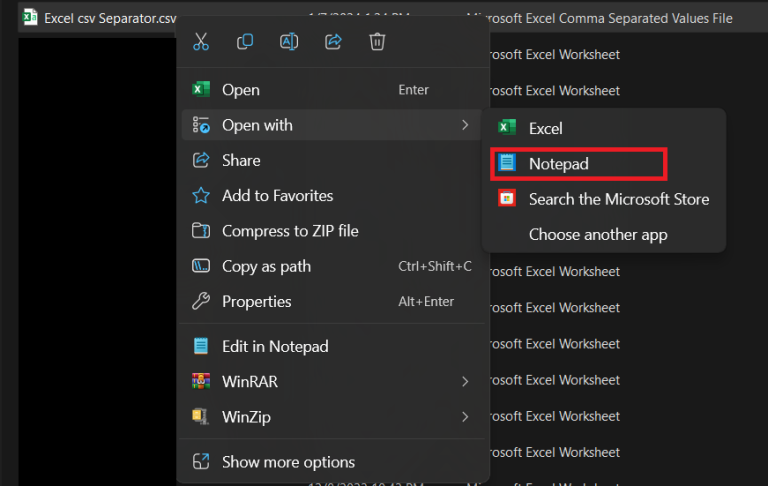
Task: Click the Copy icon in context menu
Action: point(245,42)
